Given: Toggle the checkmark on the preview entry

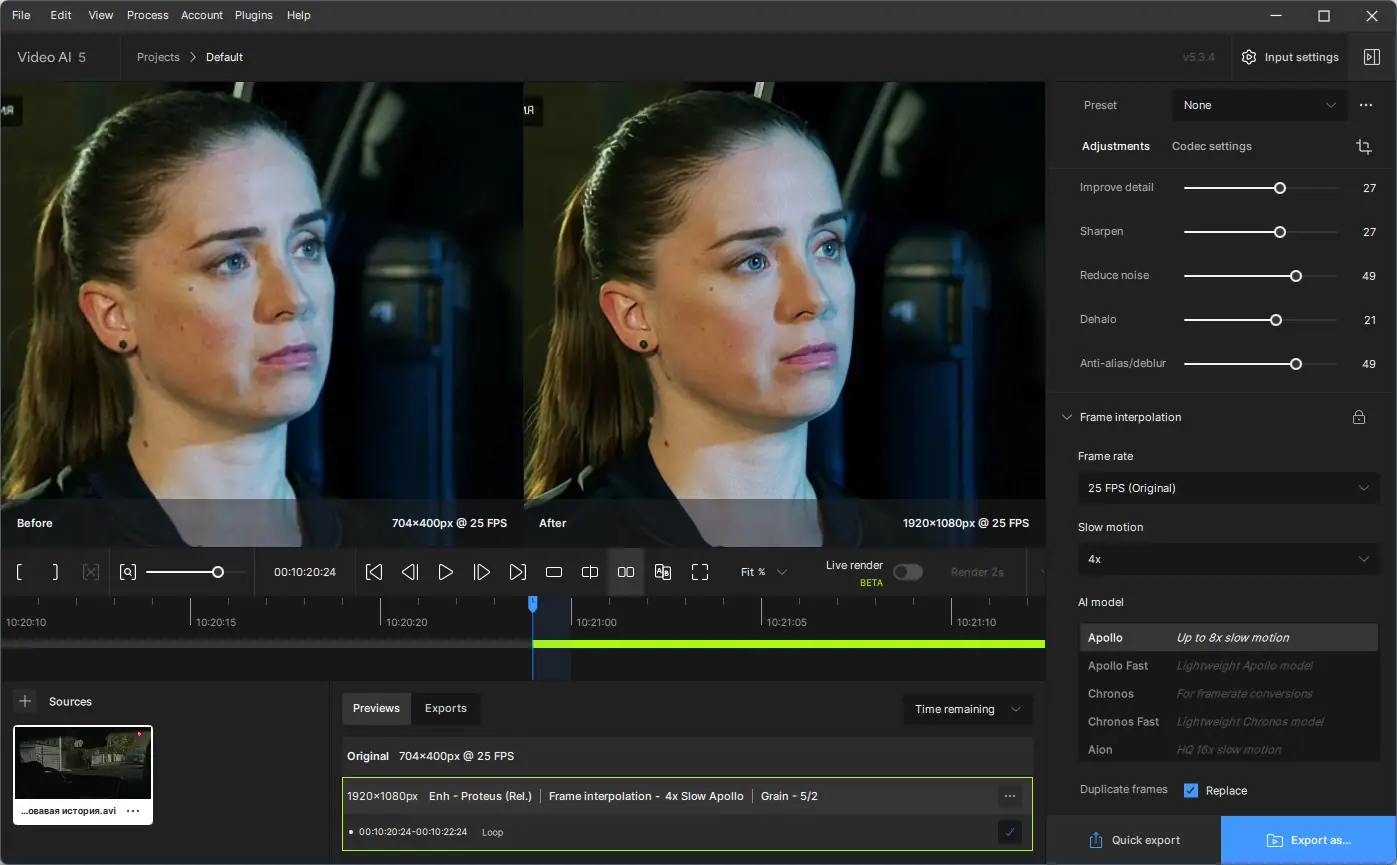Looking at the screenshot, I should click(x=1010, y=831).
